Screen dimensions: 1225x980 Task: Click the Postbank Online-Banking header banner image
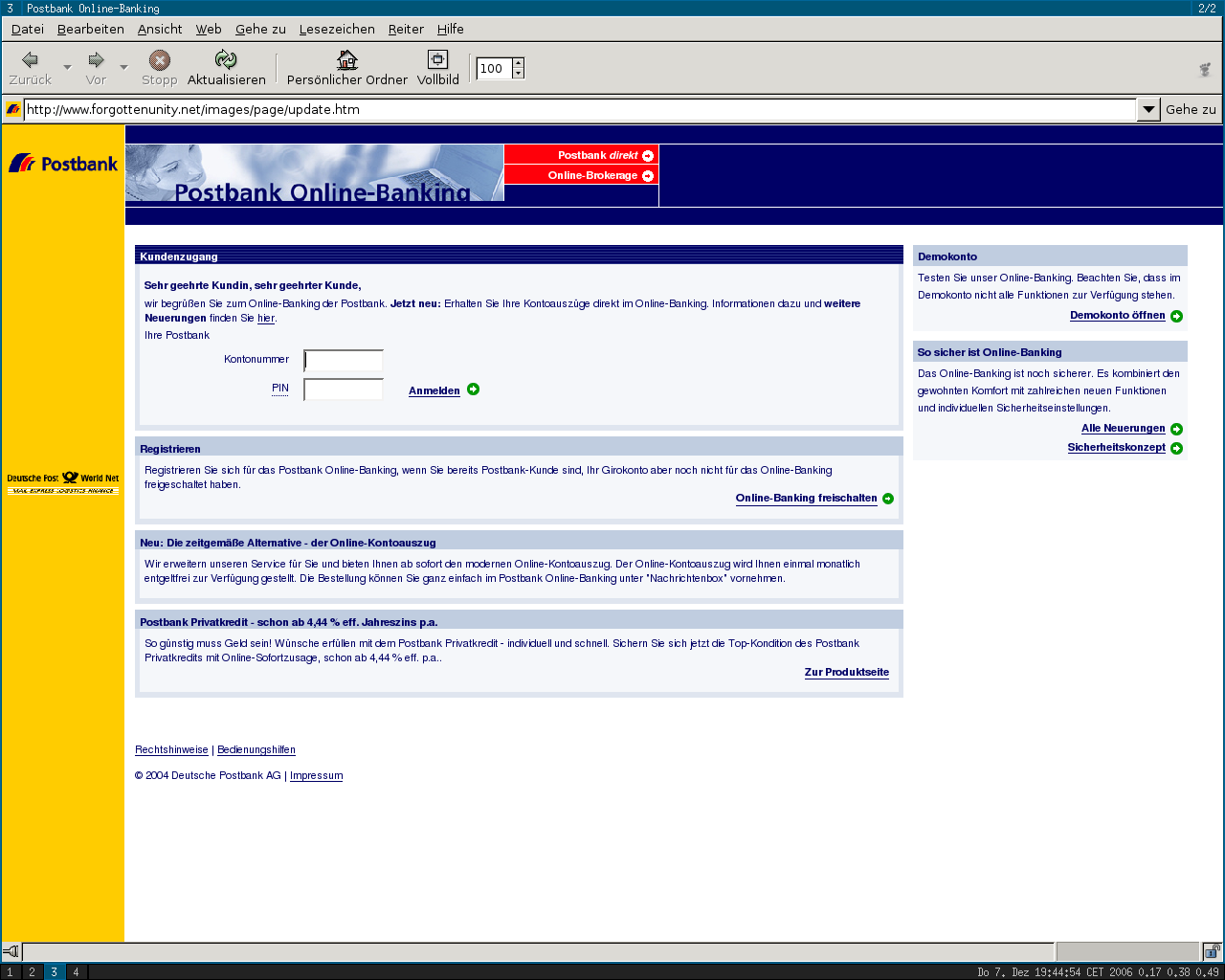[314, 172]
